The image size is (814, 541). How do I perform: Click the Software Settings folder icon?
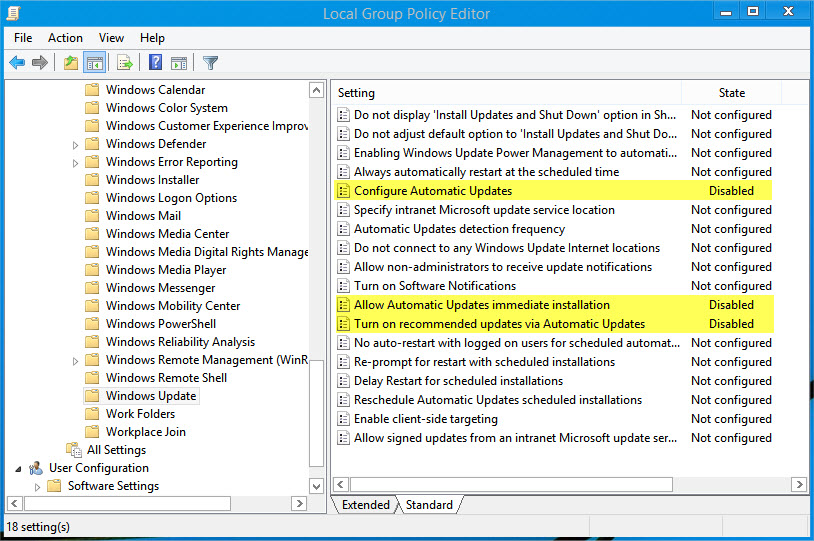pyautogui.click(x=55, y=486)
